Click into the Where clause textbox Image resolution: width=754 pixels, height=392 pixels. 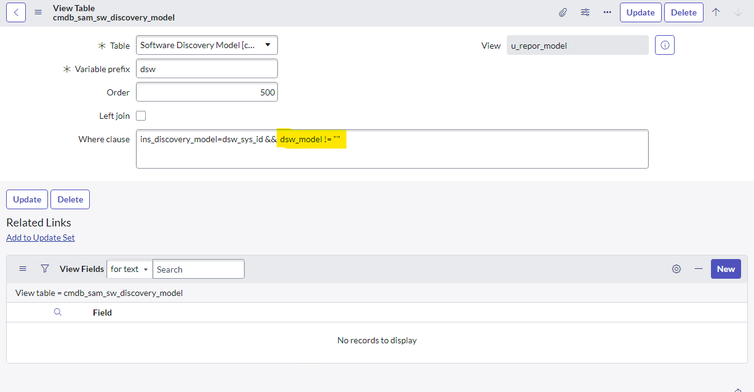392,149
